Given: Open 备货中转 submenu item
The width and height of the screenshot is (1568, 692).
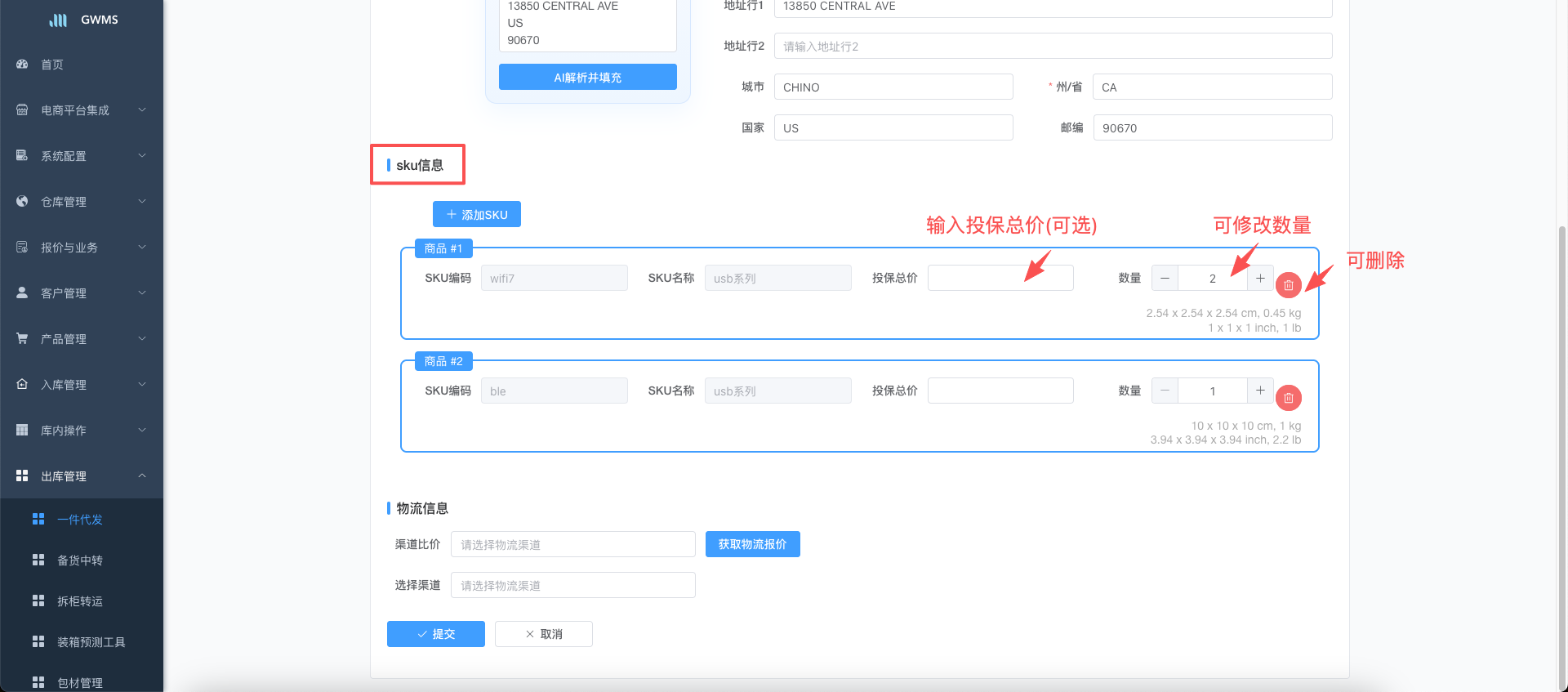Looking at the screenshot, I should coord(82,560).
